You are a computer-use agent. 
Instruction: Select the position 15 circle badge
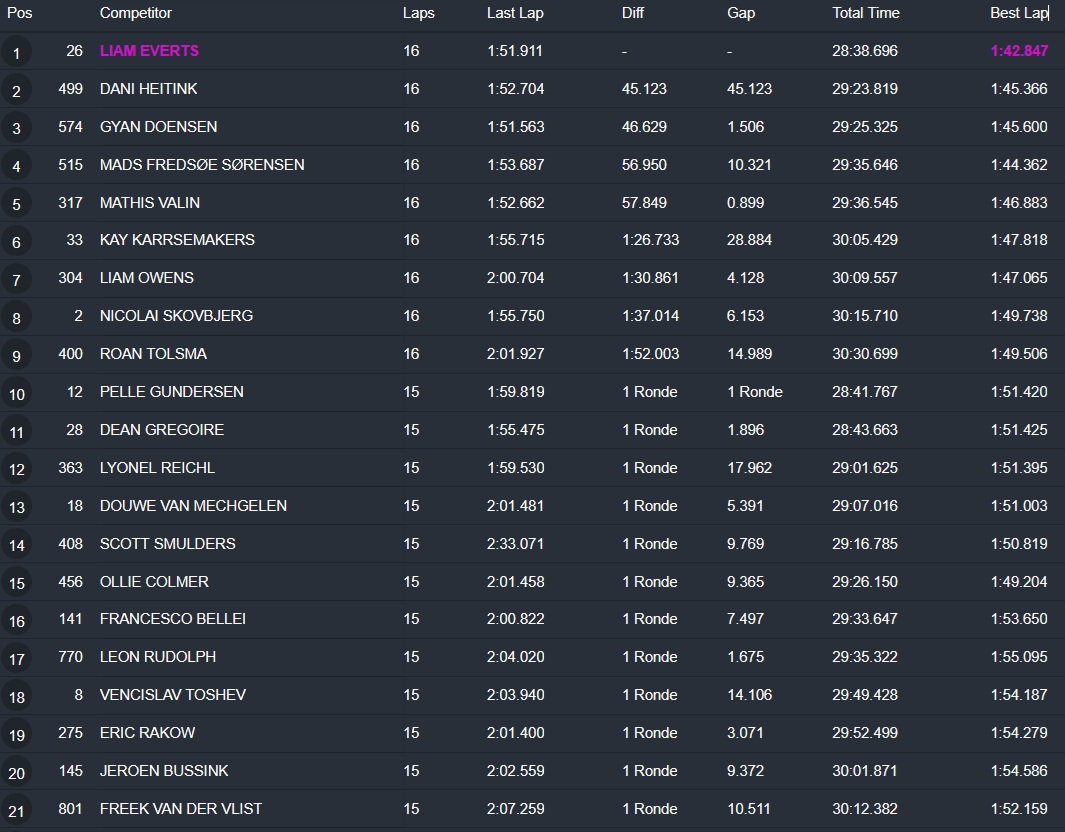coord(16,583)
